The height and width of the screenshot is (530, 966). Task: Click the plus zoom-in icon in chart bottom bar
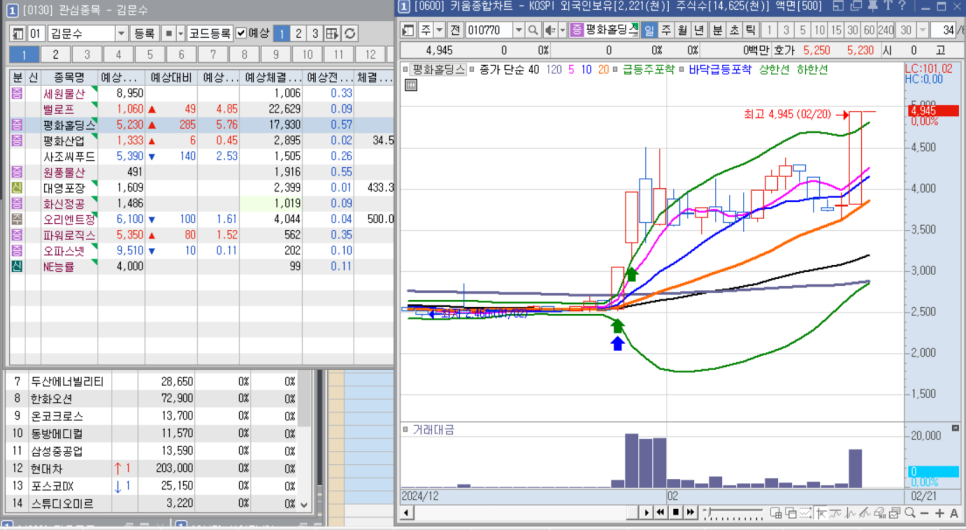939,513
